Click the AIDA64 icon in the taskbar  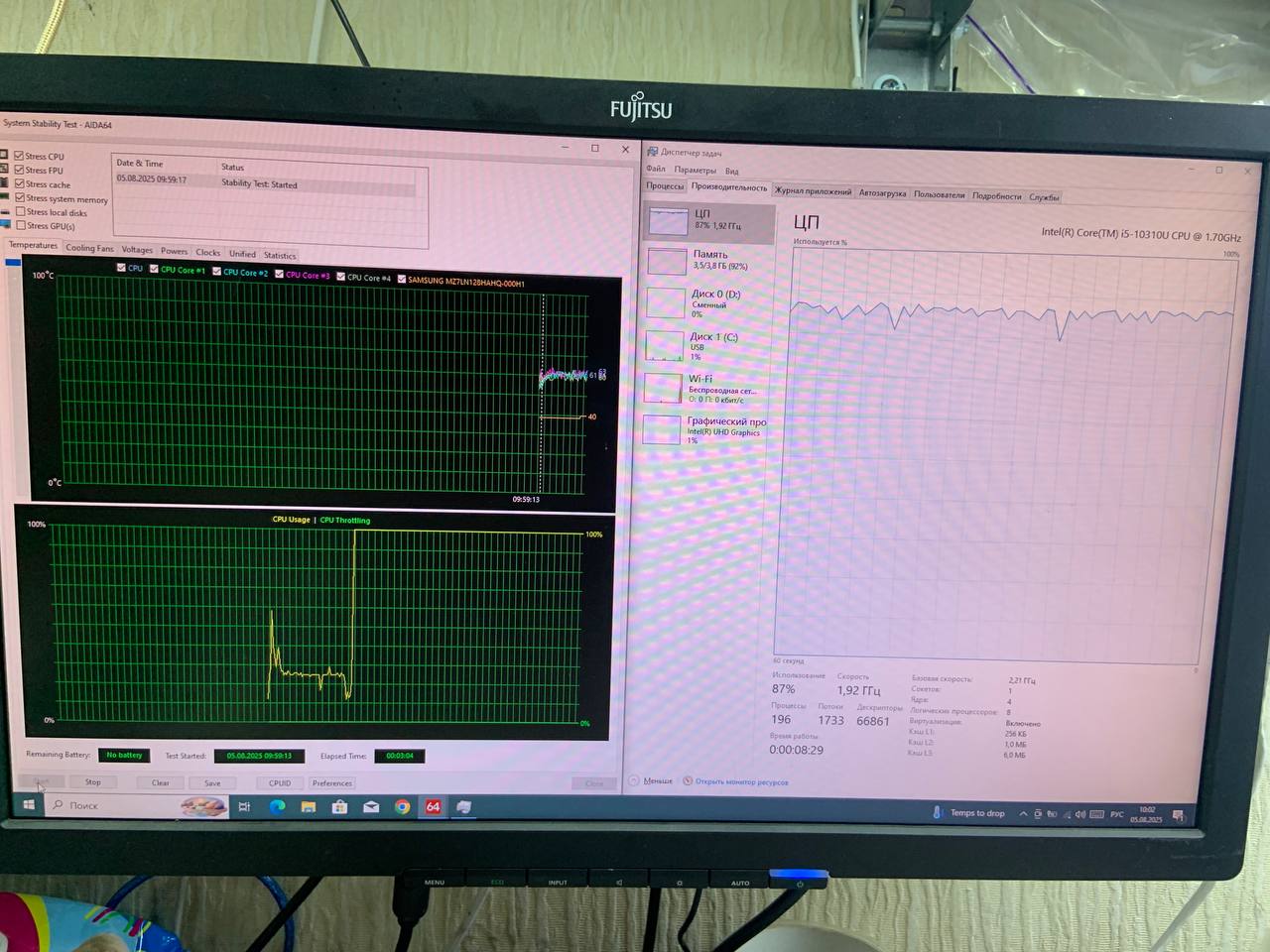pyautogui.click(x=433, y=807)
